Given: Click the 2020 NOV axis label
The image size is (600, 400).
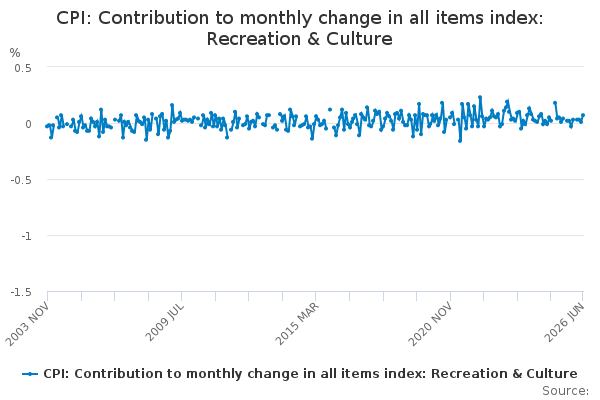Looking at the screenshot, I should [x=430, y=323].
